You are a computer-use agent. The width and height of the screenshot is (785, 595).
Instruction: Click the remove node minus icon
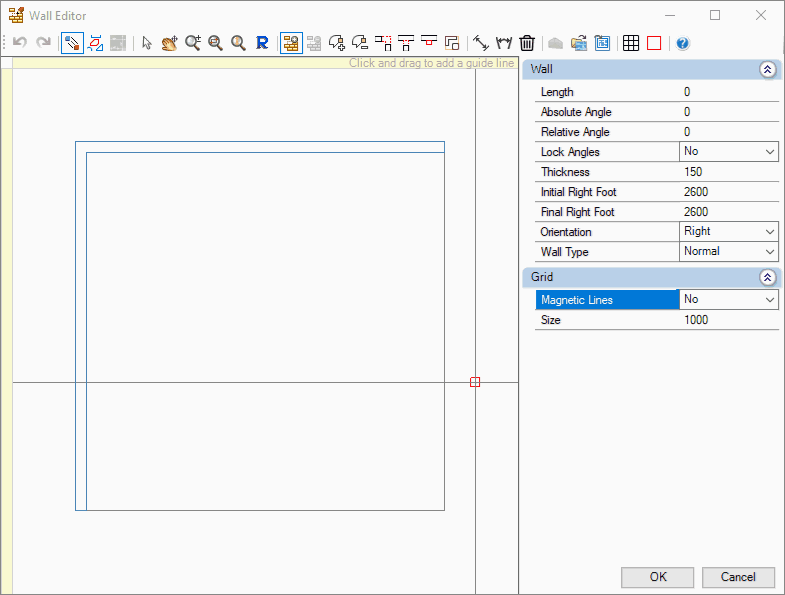click(360, 43)
